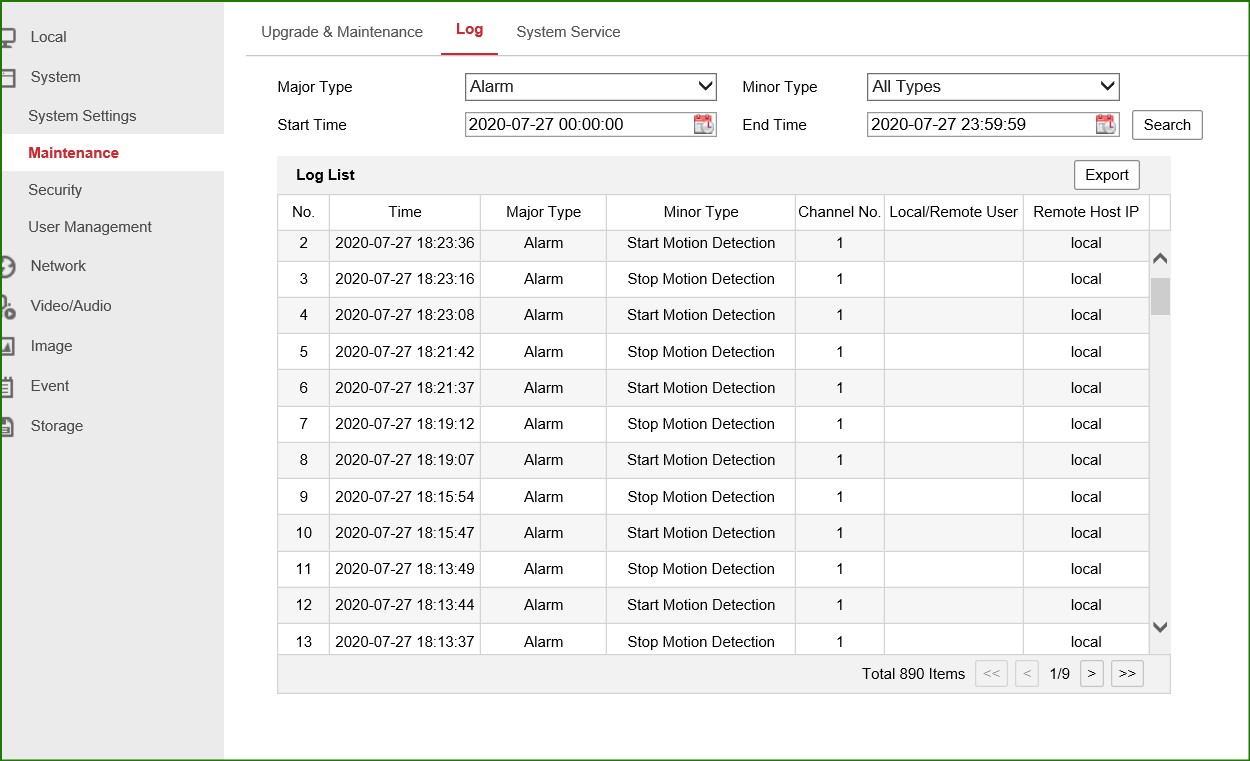
Task: Click the Video/Audio sidebar icon
Action: 7,307
